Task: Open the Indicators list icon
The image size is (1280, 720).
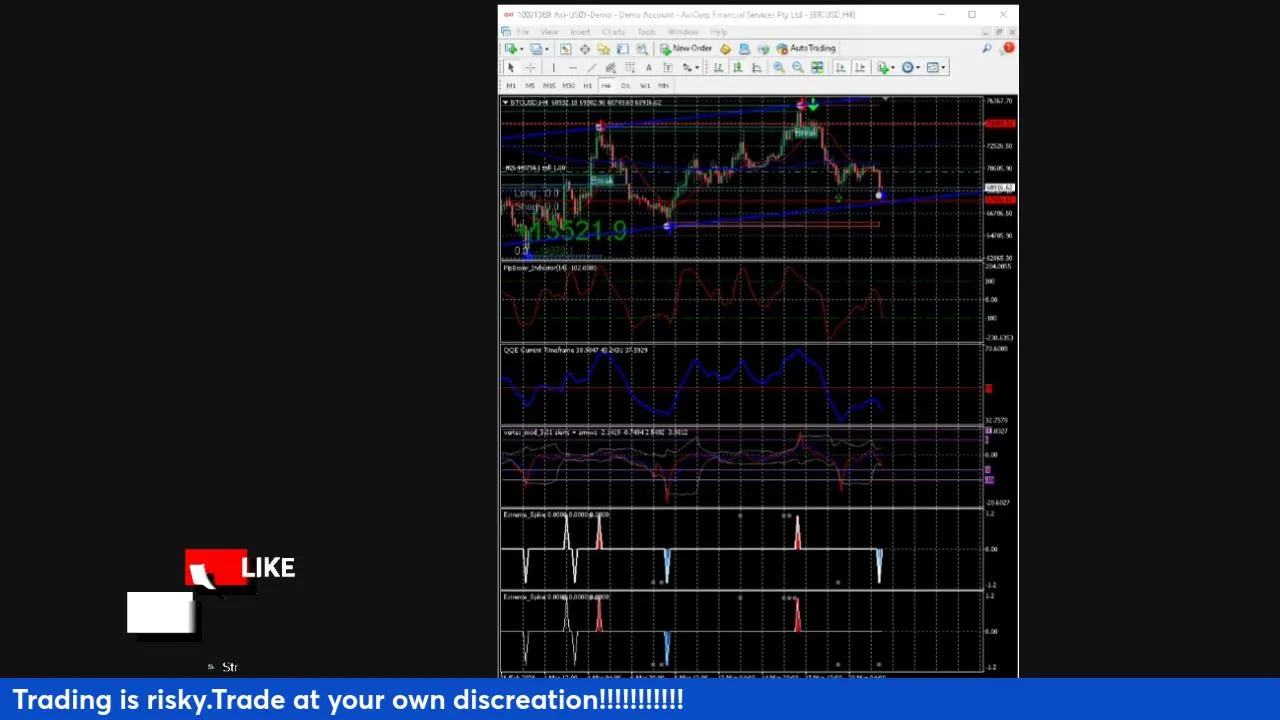Action: (882, 67)
